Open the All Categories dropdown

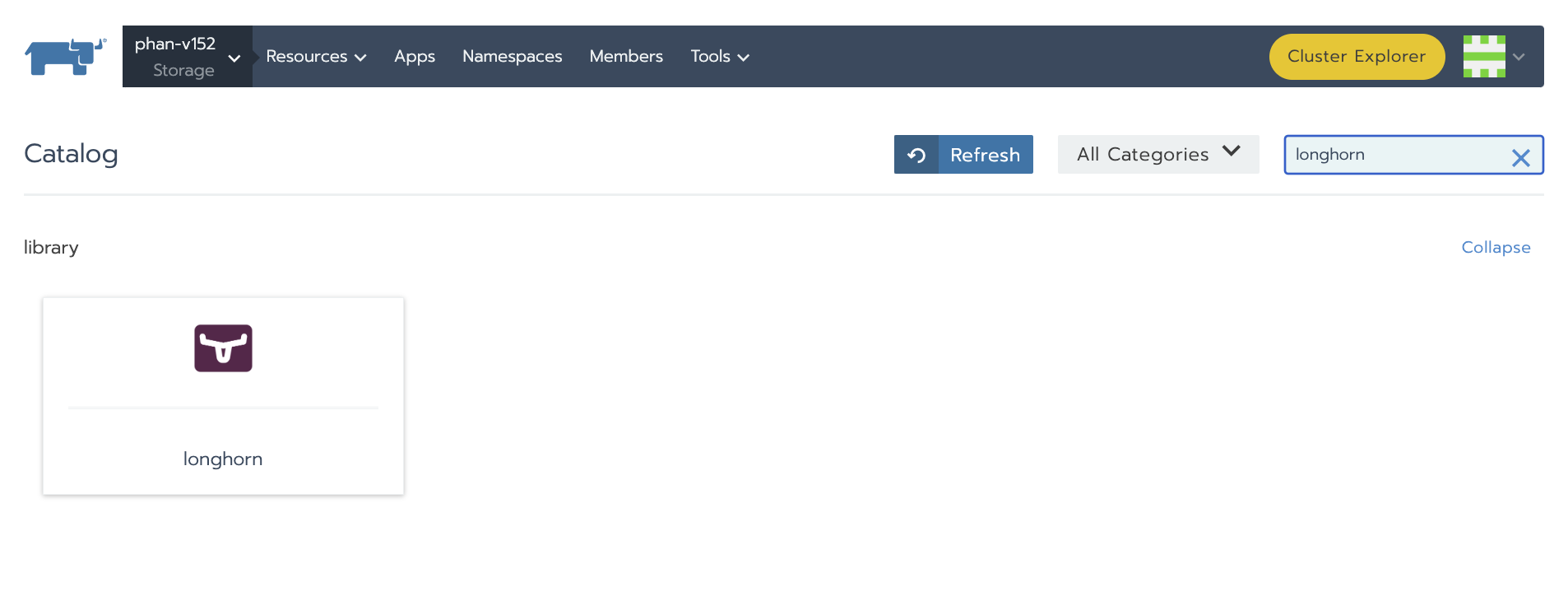1157,155
